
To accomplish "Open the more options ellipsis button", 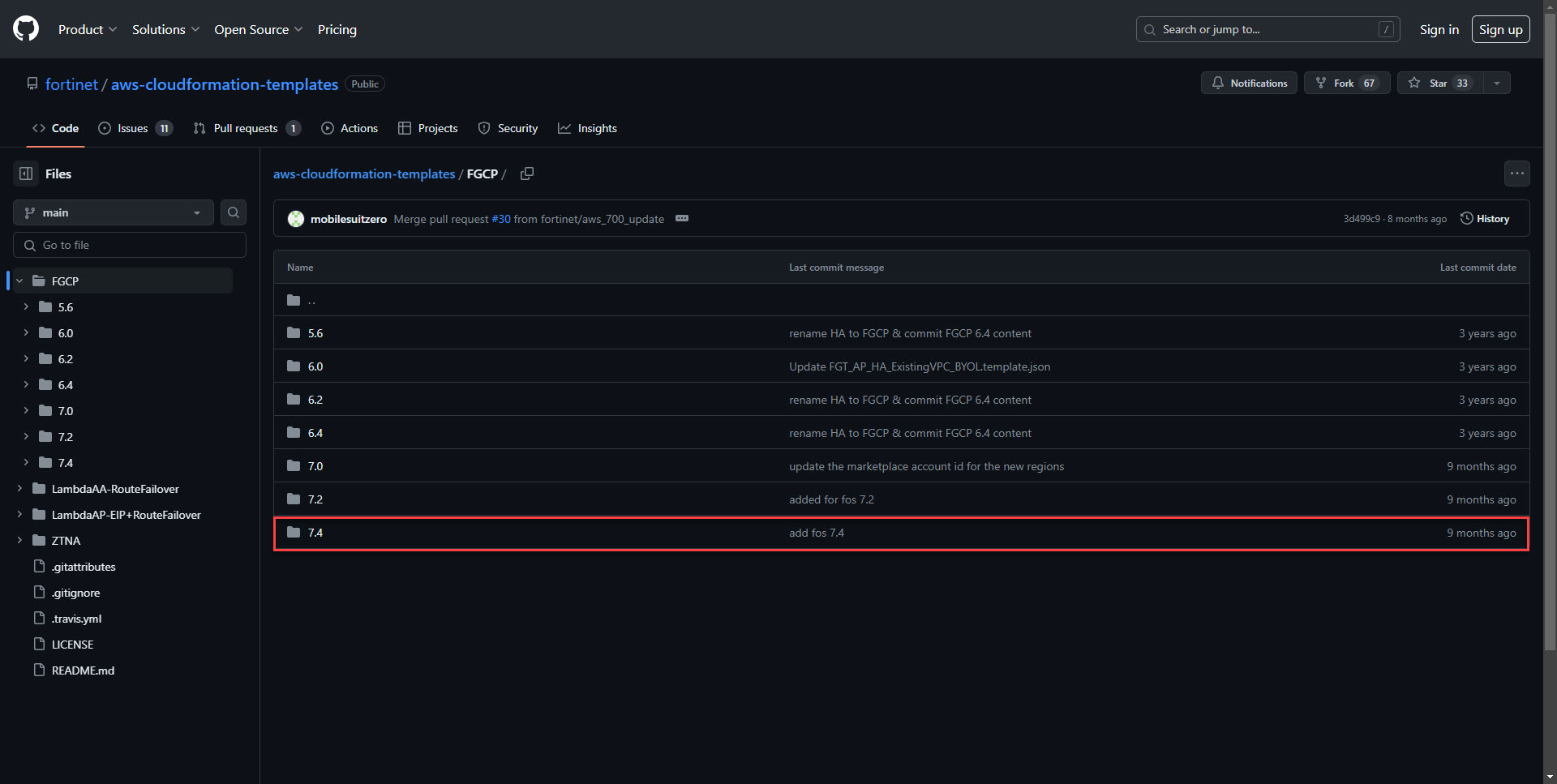I will pyautogui.click(x=1517, y=173).
